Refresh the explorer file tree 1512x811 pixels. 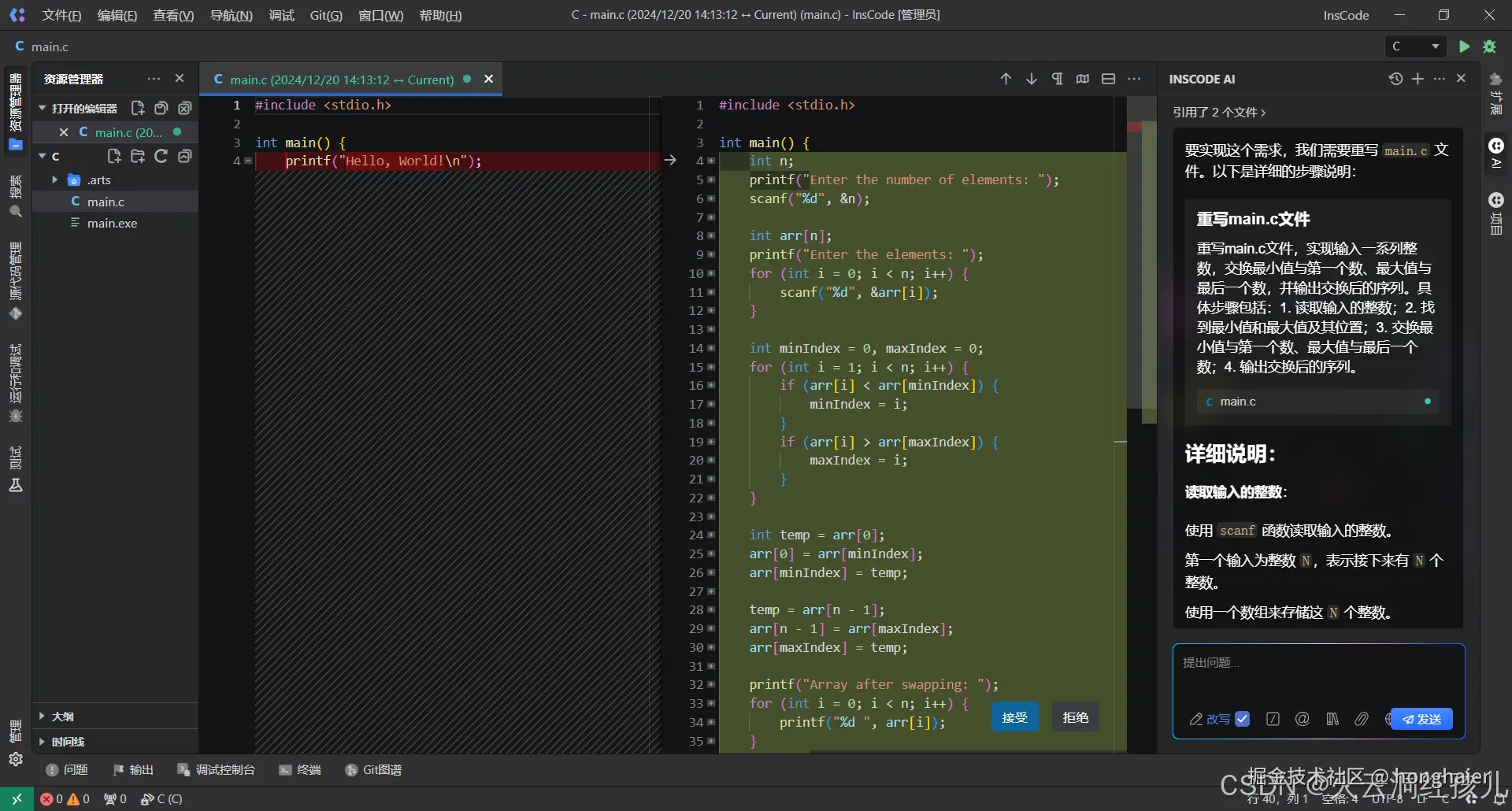point(161,156)
